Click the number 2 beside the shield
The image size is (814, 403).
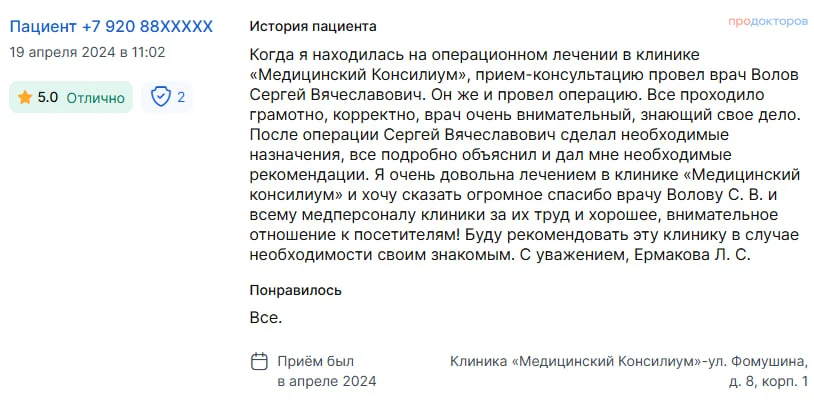(x=181, y=97)
